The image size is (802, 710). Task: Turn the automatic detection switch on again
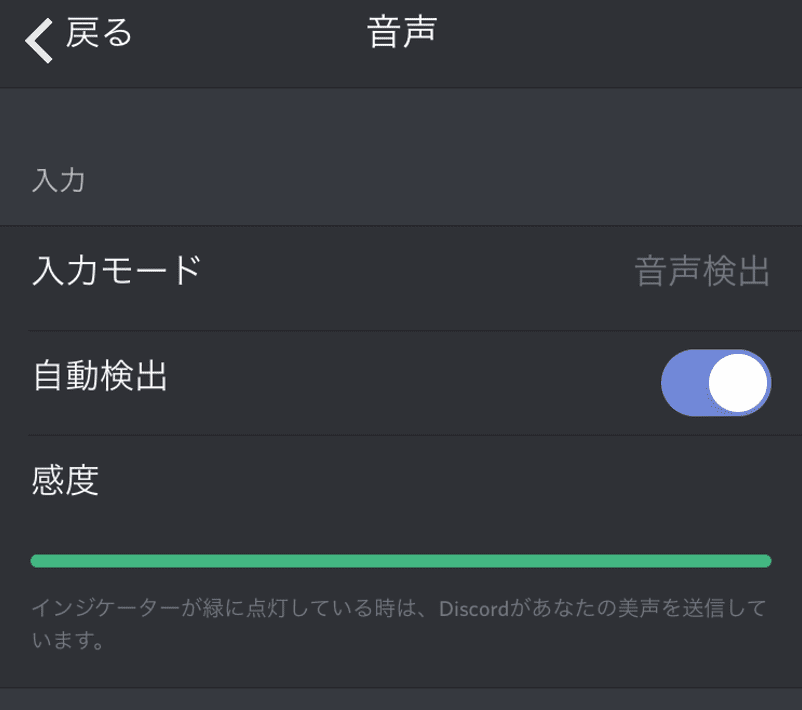(x=716, y=382)
